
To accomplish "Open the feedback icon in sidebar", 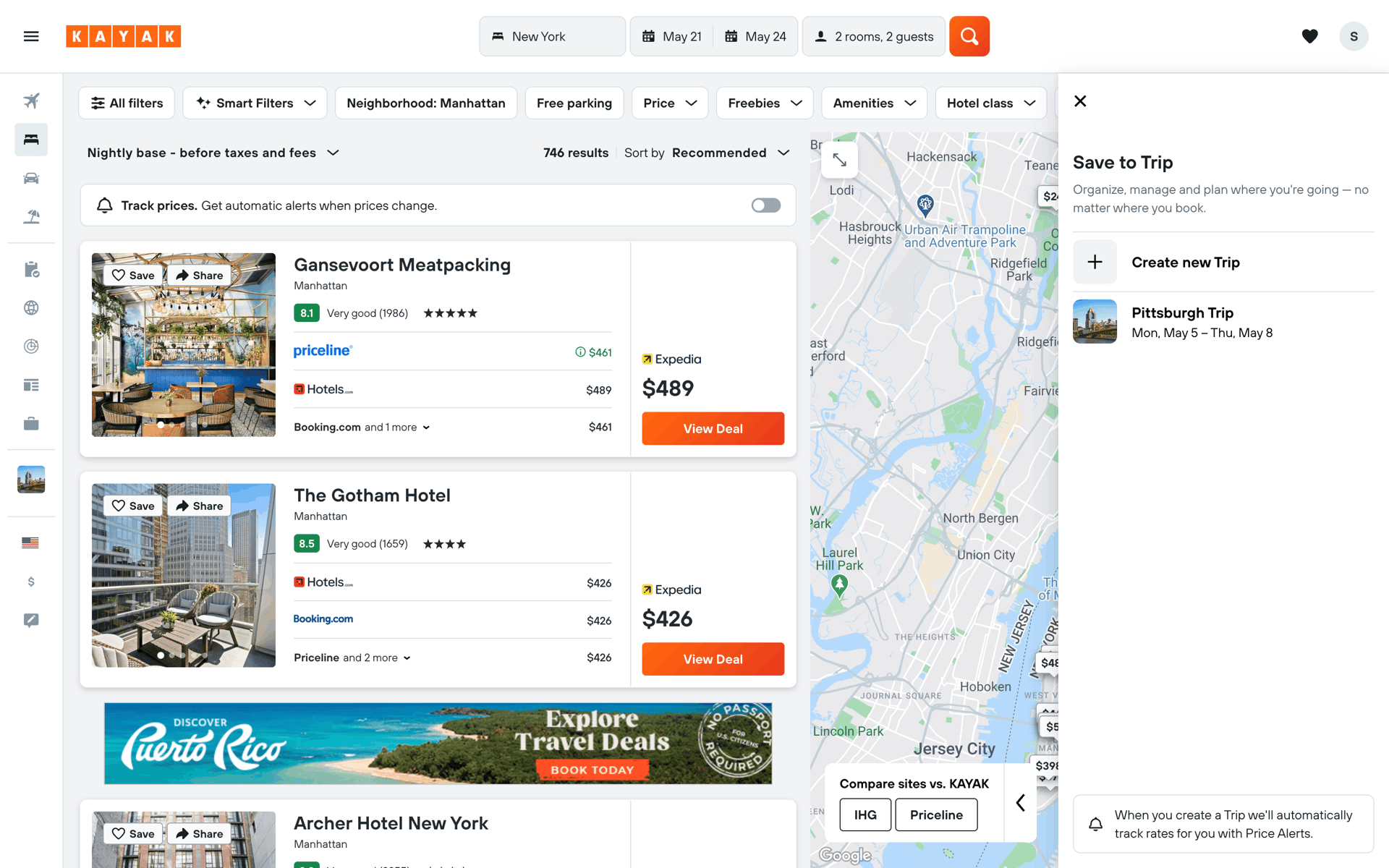I will pos(31,620).
